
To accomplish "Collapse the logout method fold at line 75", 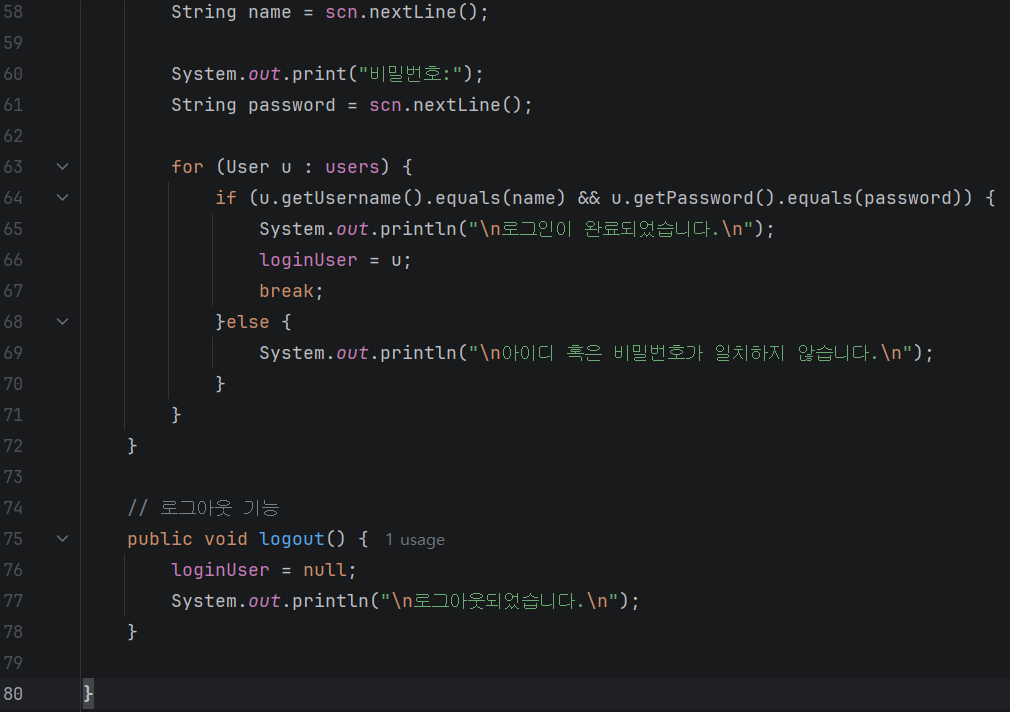I will click(62, 539).
